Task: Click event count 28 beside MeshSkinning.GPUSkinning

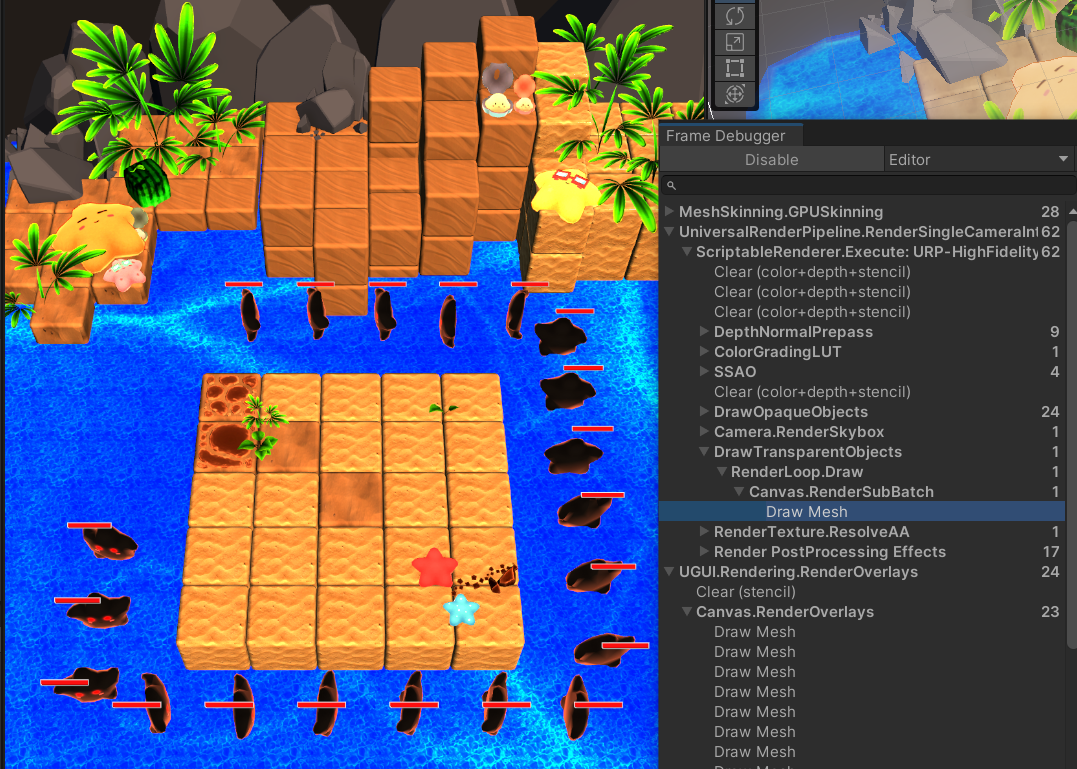Action: coord(1050,211)
